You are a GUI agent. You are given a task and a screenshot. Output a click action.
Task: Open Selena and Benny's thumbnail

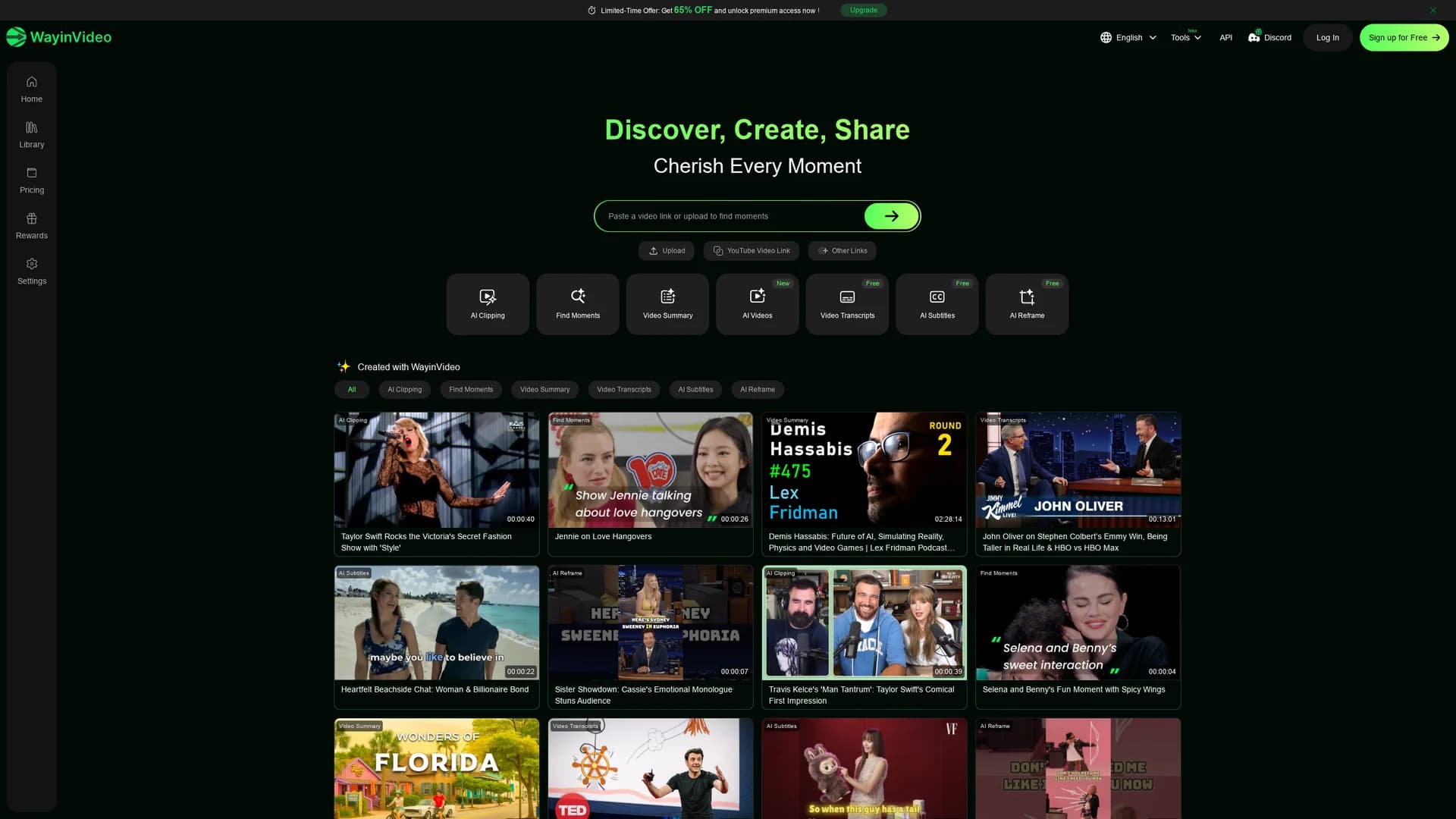[1078, 623]
